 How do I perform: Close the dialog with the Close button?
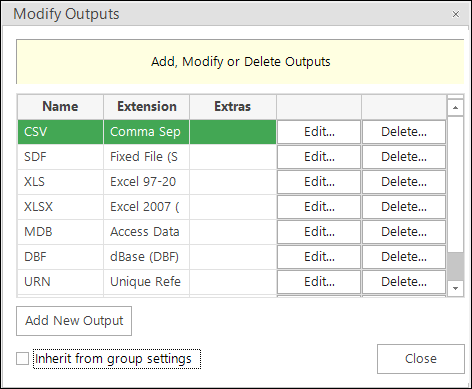(x=421, y=359)
